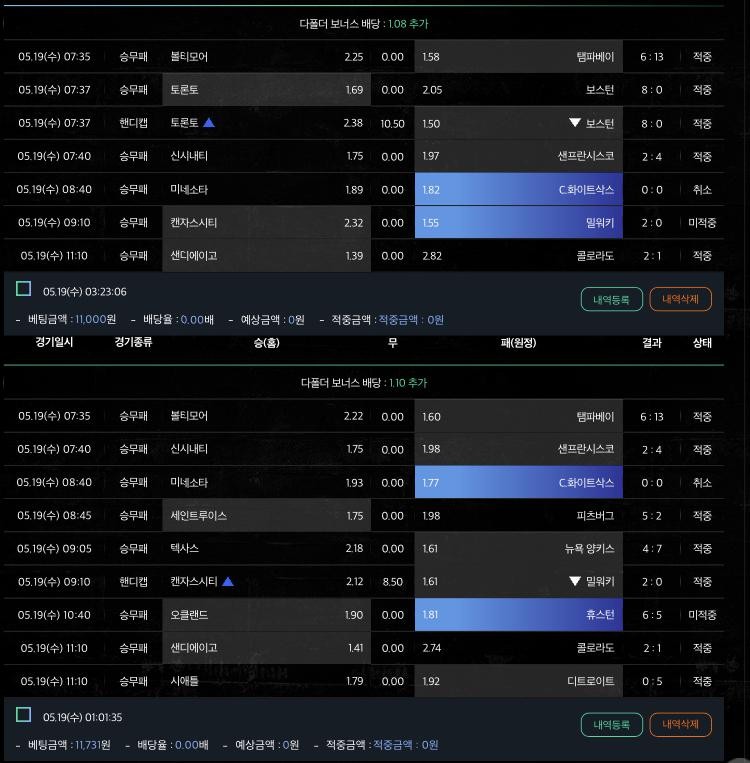The height and width of the screenshot is (763, 750).
Task: Select the 캔자스시티 home cell with odds 2.32
Action: [x=267, y=222]
